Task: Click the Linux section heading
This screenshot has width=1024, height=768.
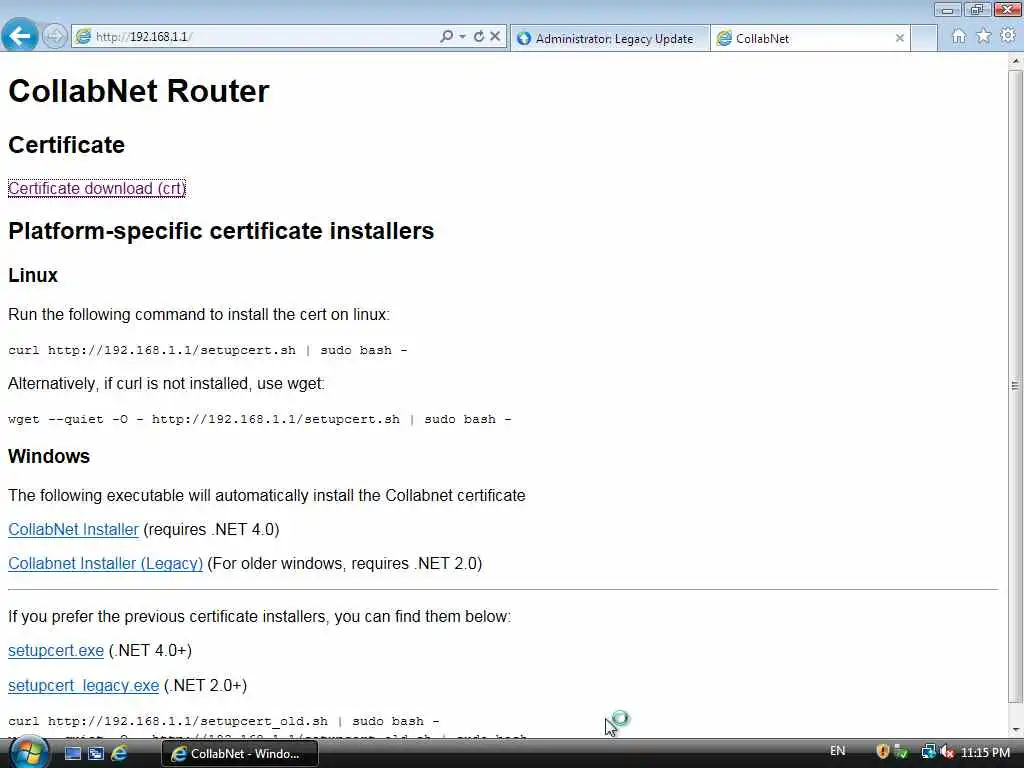Action: [x=33, y=276]
